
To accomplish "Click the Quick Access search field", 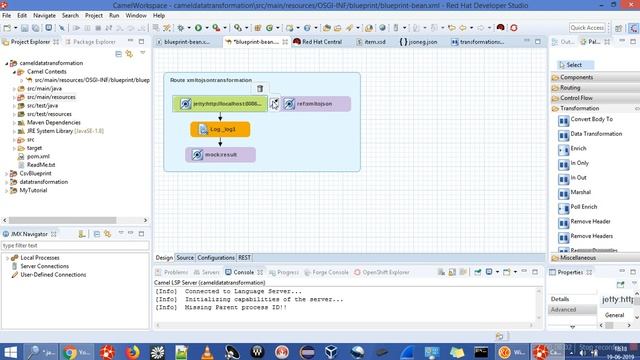I will click(x=587, y=27).
